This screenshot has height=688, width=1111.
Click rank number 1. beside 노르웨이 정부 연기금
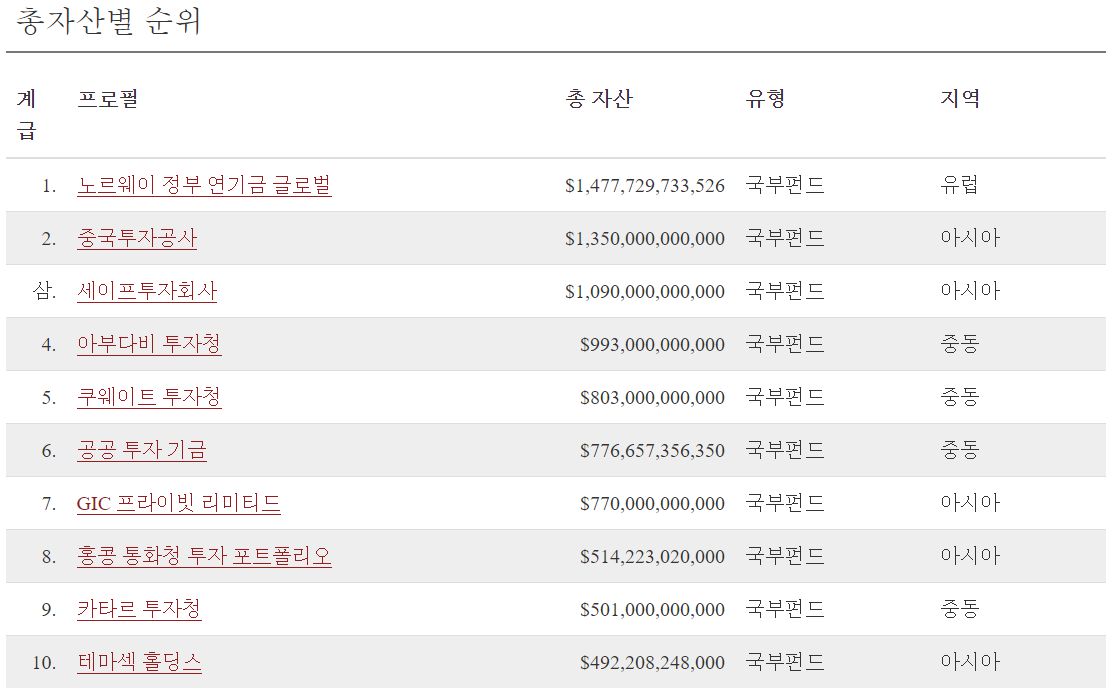pos(49,186)
